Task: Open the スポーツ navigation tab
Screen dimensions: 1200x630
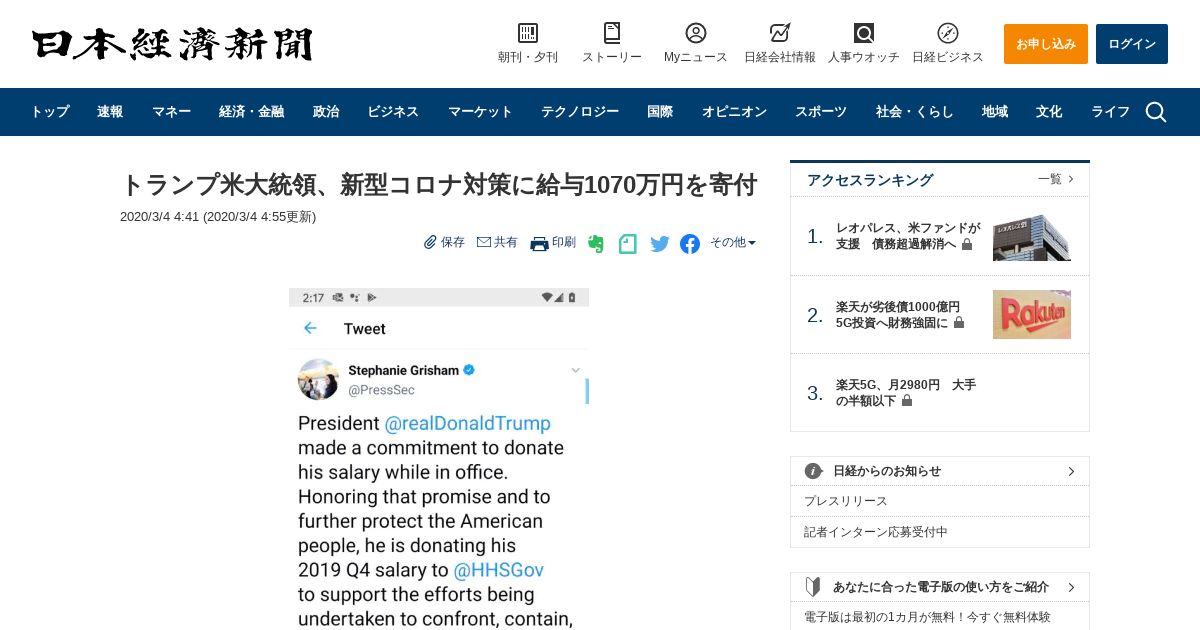Action: coord(821,112)
